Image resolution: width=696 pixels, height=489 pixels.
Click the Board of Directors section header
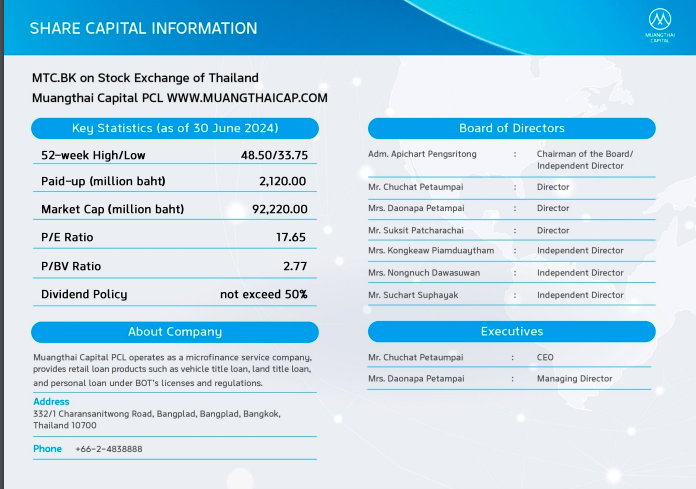tap(512, 128)
